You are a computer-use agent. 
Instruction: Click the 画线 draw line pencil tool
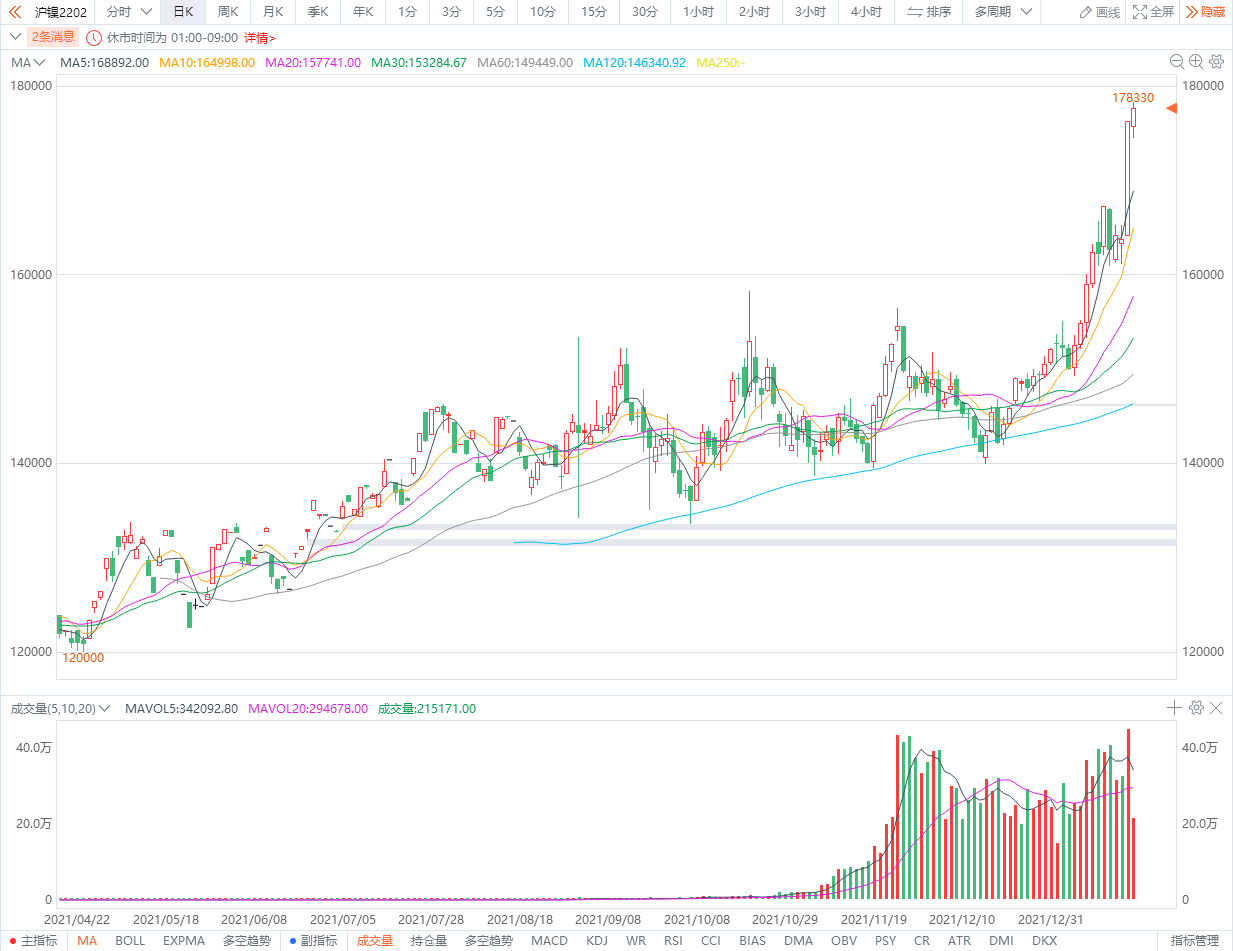(x=1100, y=12)
